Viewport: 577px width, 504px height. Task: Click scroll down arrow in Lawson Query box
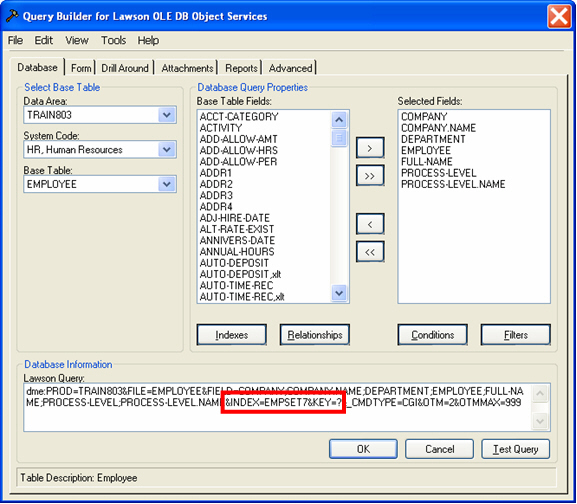pos(540,421)
